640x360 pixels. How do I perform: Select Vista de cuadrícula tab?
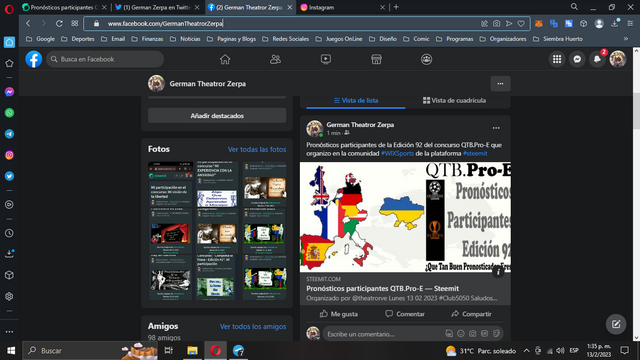tap(454, 100)
